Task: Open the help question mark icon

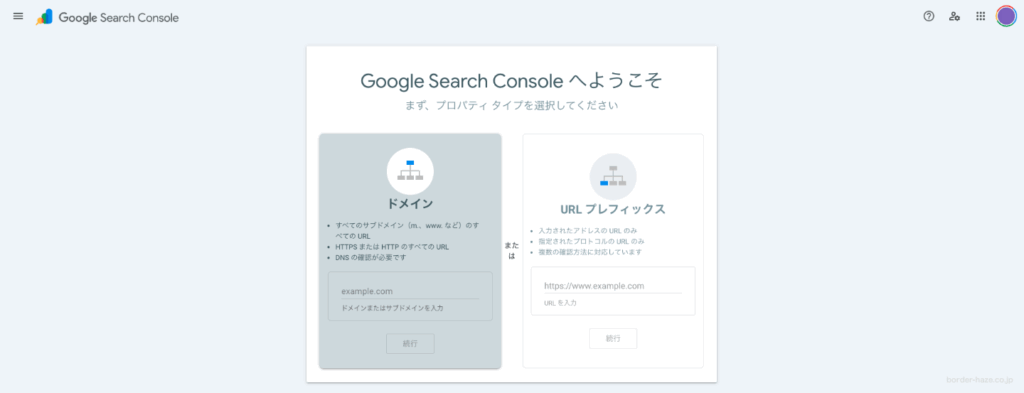Action: click(x=929, y=16)
